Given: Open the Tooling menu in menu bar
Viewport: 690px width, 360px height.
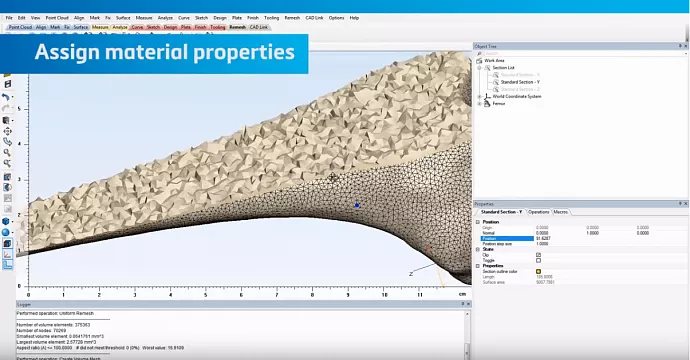Looking at the screenshot, I should [272, 18].
